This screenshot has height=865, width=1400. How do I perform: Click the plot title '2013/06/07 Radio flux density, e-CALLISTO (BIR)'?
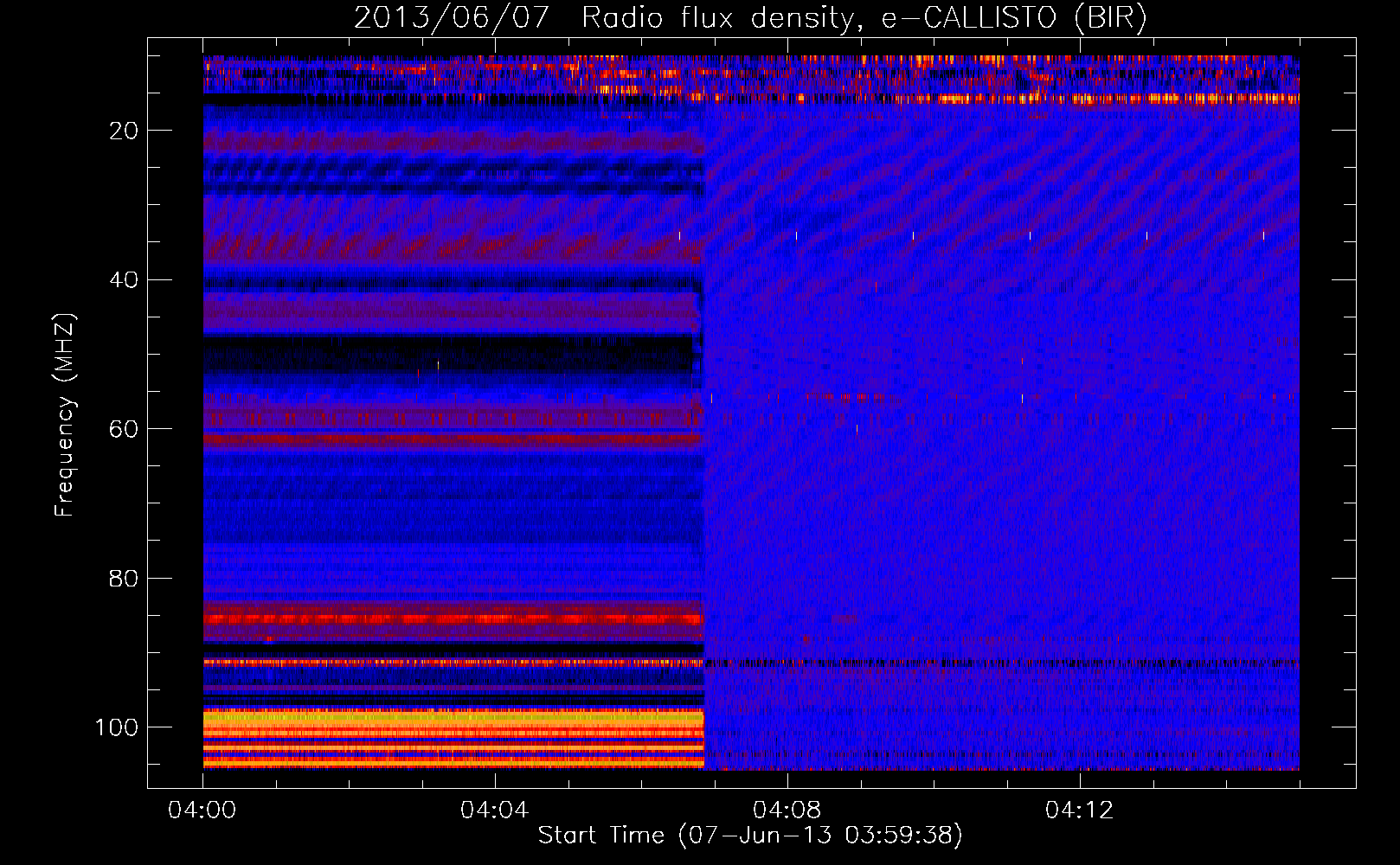(x=750, y=18)
